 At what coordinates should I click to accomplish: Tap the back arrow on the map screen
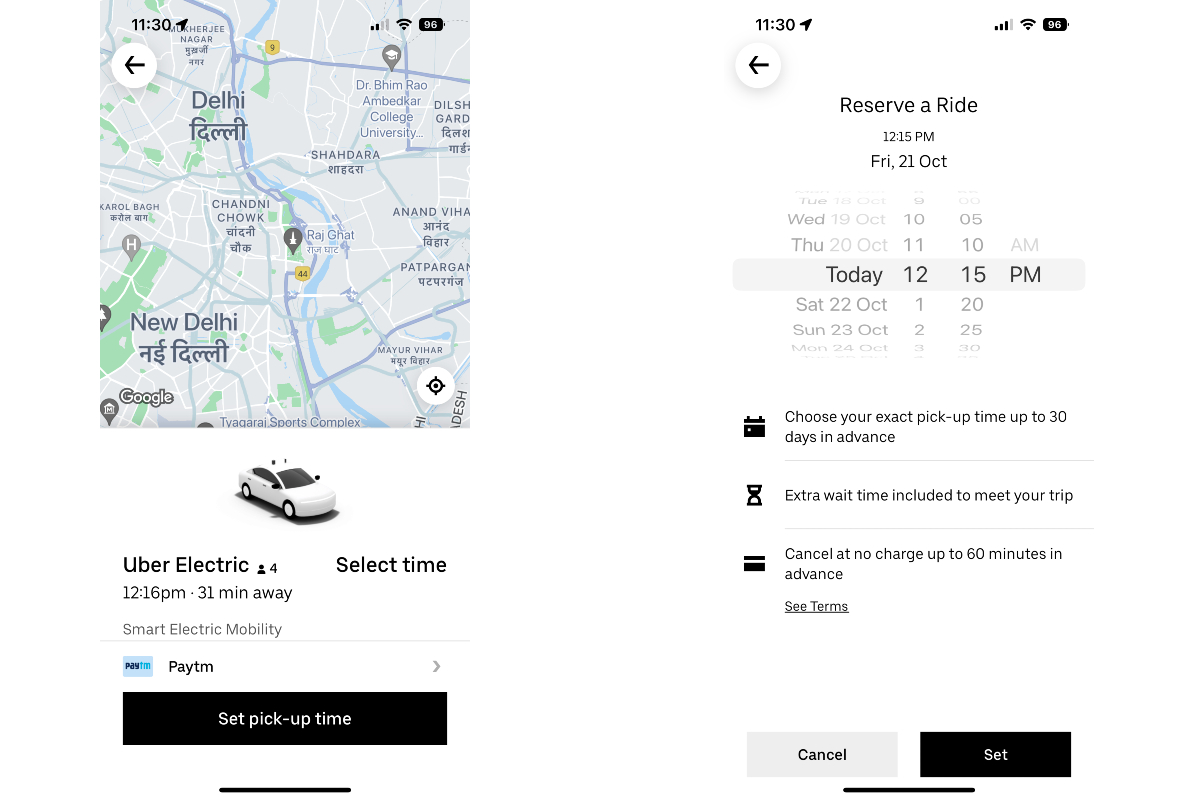[134, 66]
